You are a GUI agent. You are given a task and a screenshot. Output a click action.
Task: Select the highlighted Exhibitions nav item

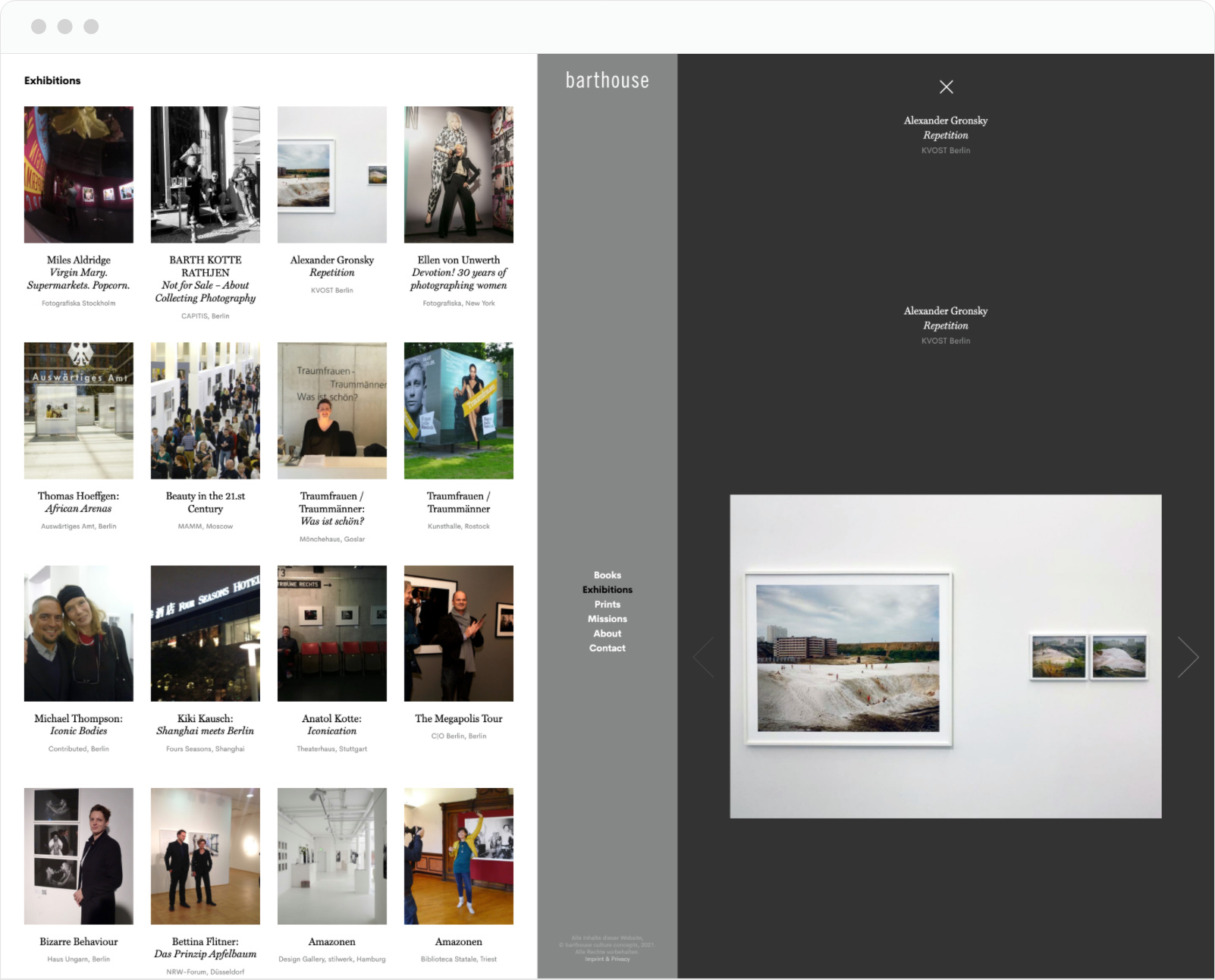coord(607,589)
